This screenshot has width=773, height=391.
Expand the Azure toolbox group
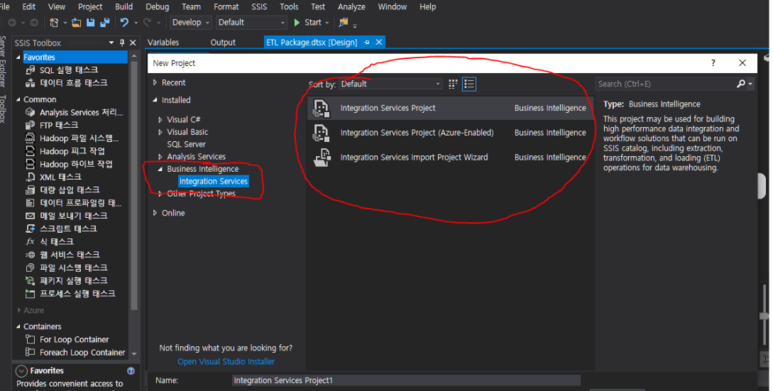click(19, 310)
